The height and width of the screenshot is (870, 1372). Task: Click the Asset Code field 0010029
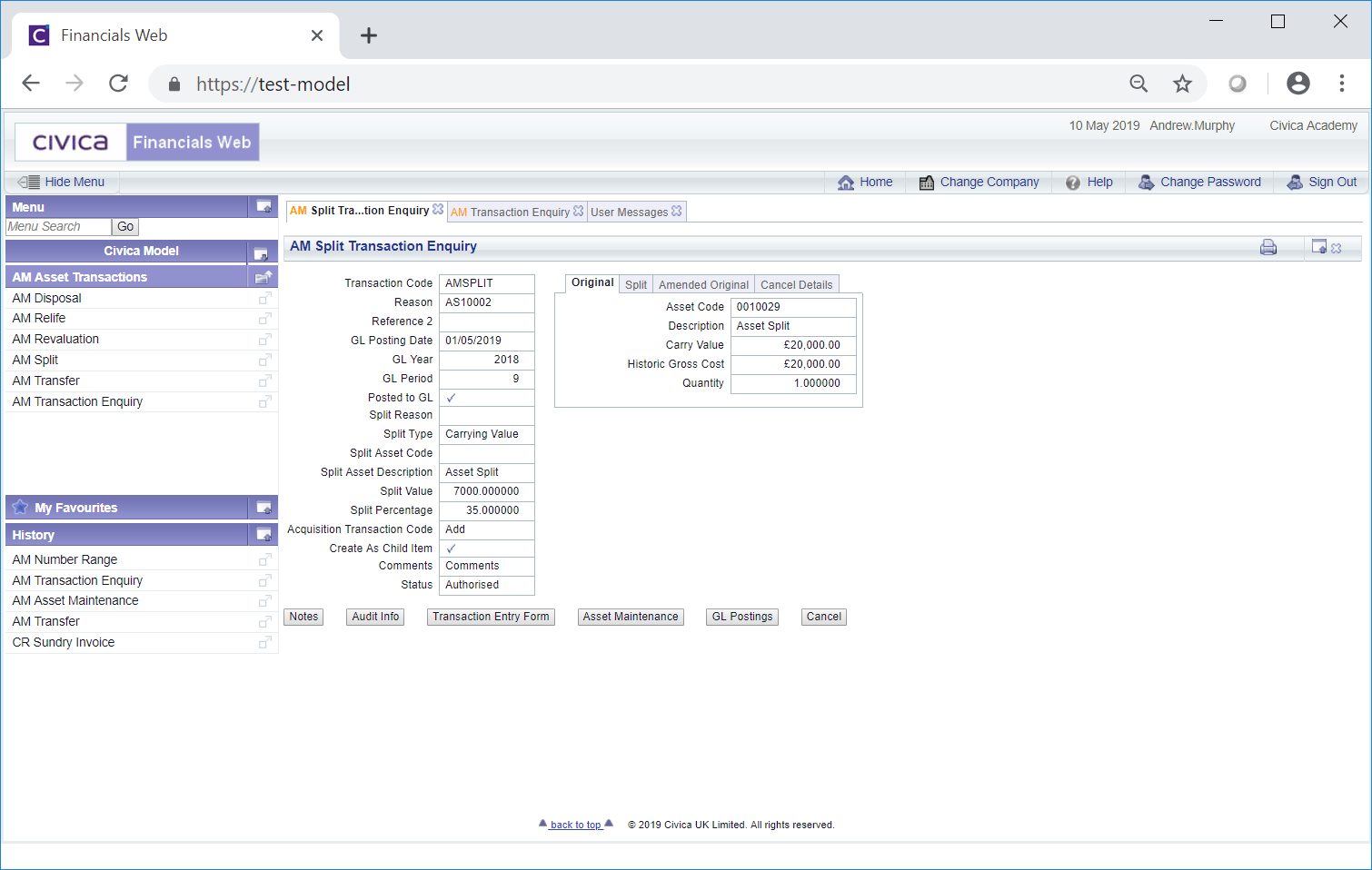(793, 307)
